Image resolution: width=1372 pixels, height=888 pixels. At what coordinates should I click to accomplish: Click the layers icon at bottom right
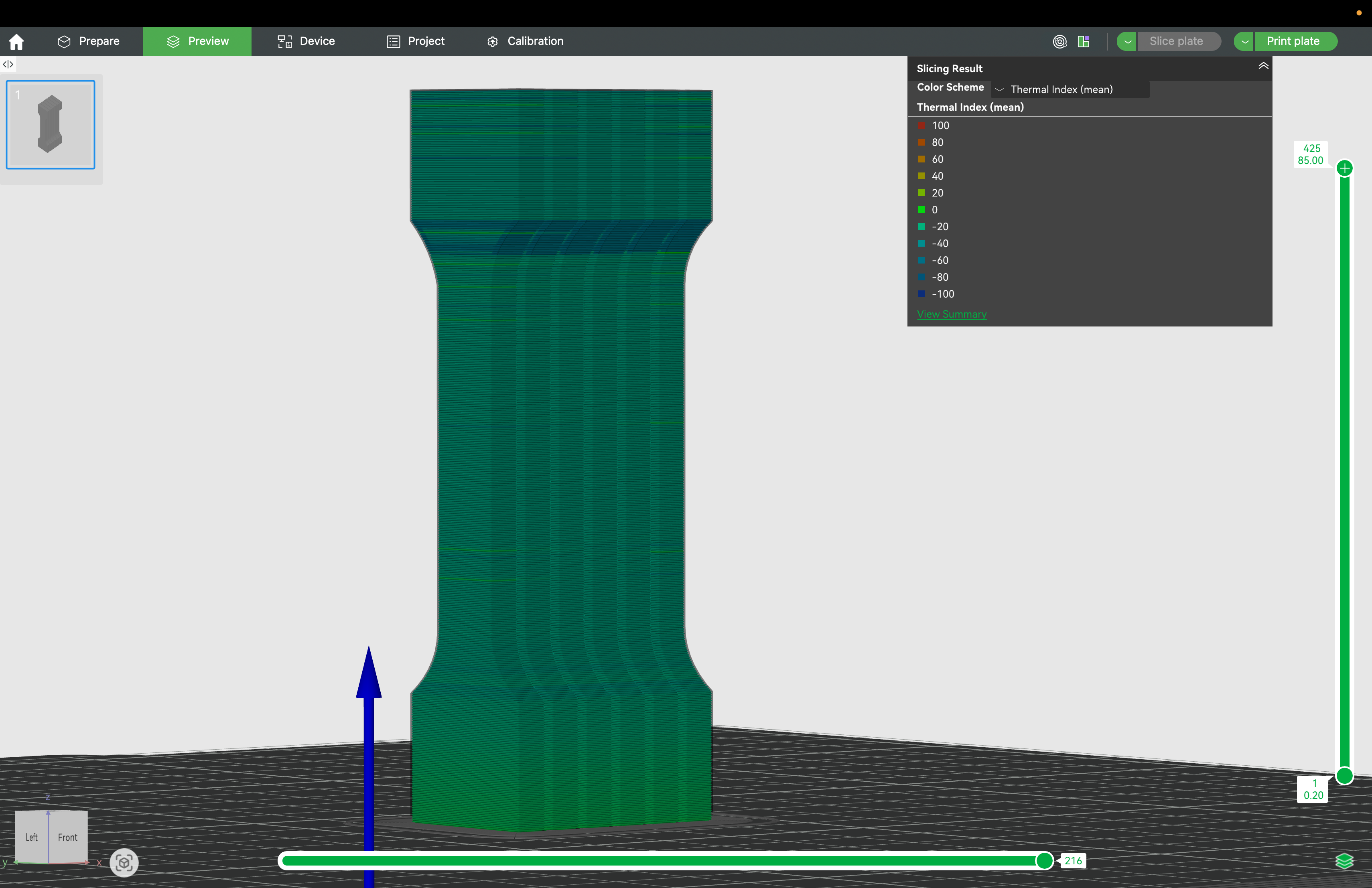1344,861
